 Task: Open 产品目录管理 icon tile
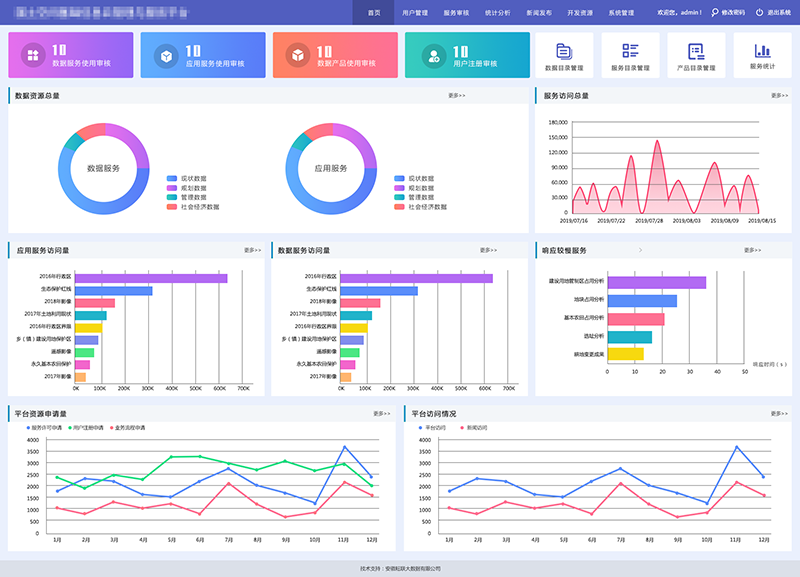[x=696, y=55]
